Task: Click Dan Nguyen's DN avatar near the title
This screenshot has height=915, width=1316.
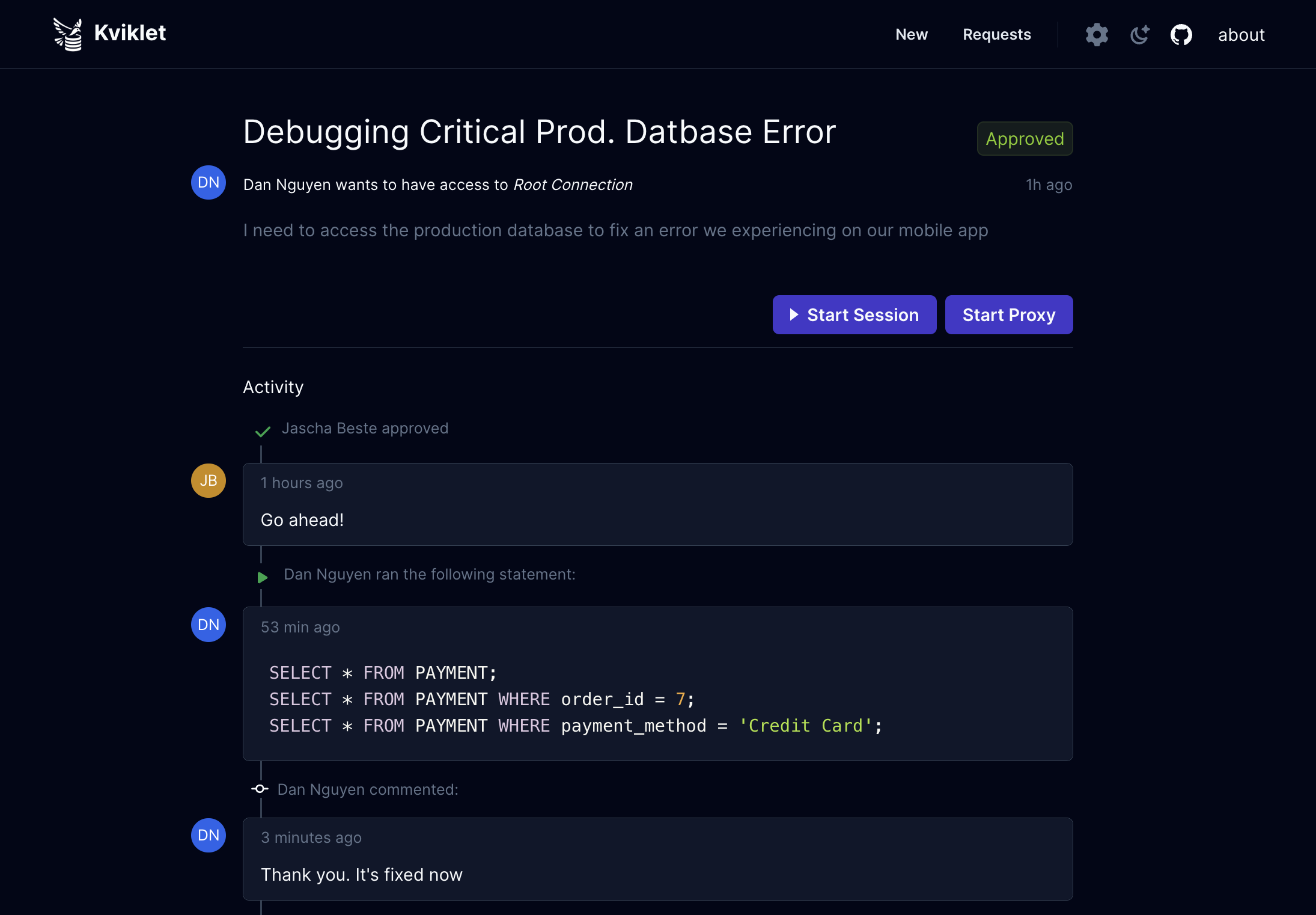Action: pos(208,182)
